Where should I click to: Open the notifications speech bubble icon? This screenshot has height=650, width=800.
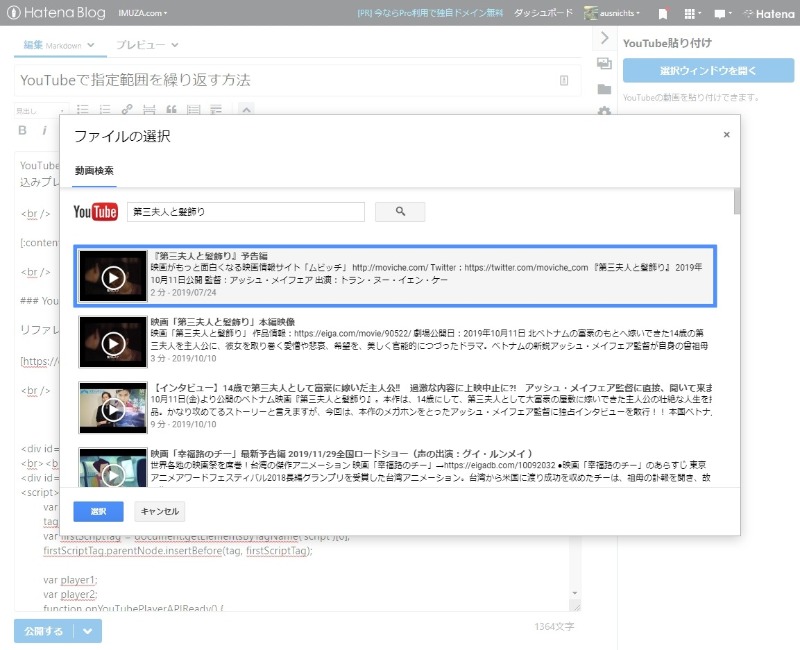(722, 14)
